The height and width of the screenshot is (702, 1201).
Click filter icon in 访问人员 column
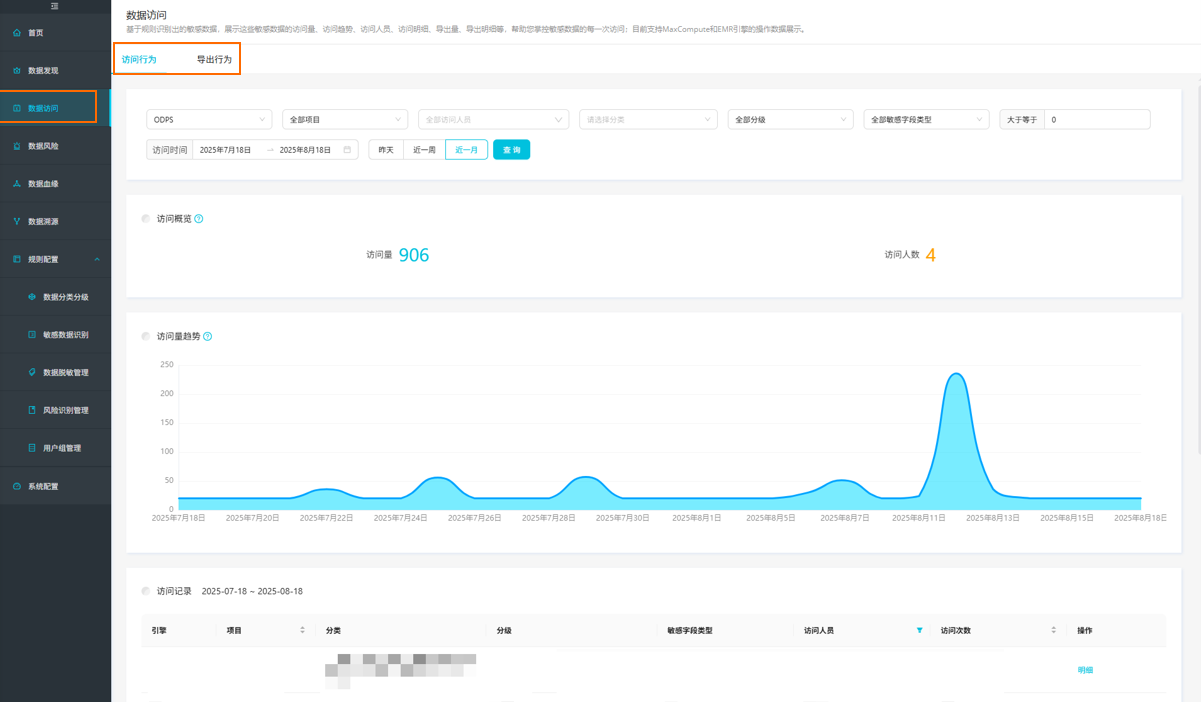[x=919, y=631]
